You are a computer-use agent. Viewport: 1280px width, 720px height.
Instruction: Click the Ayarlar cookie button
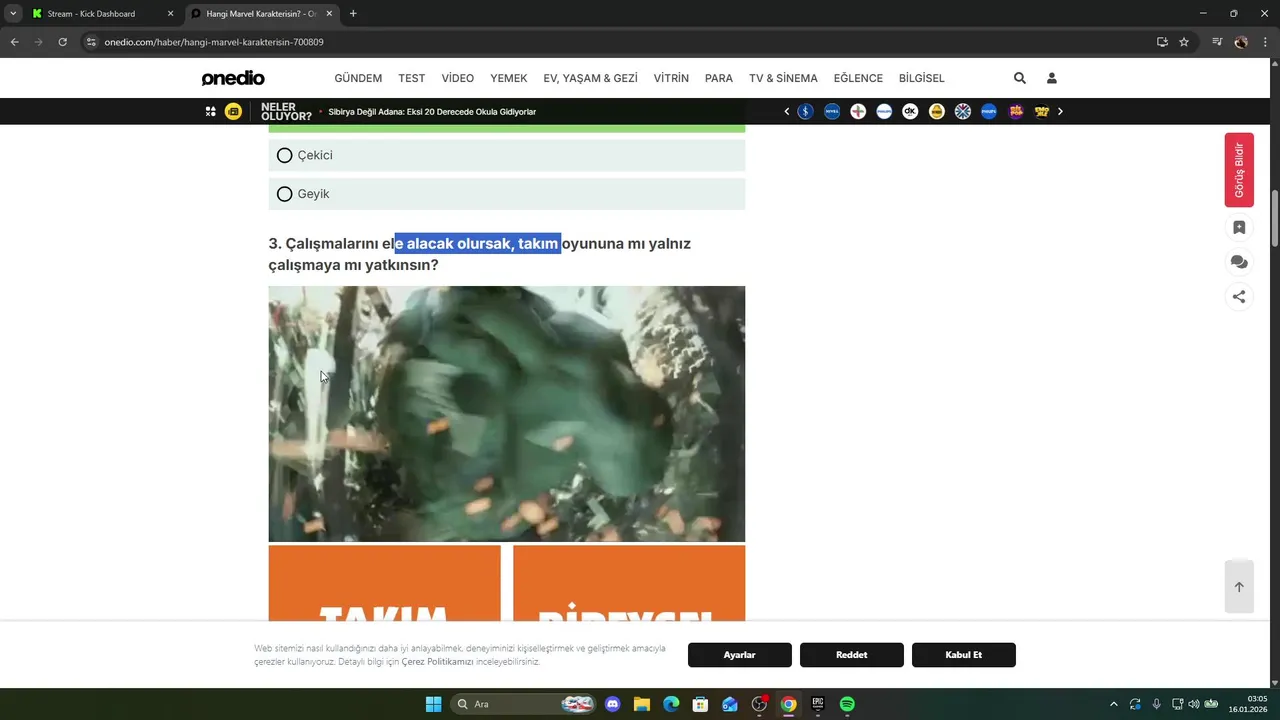740,655
